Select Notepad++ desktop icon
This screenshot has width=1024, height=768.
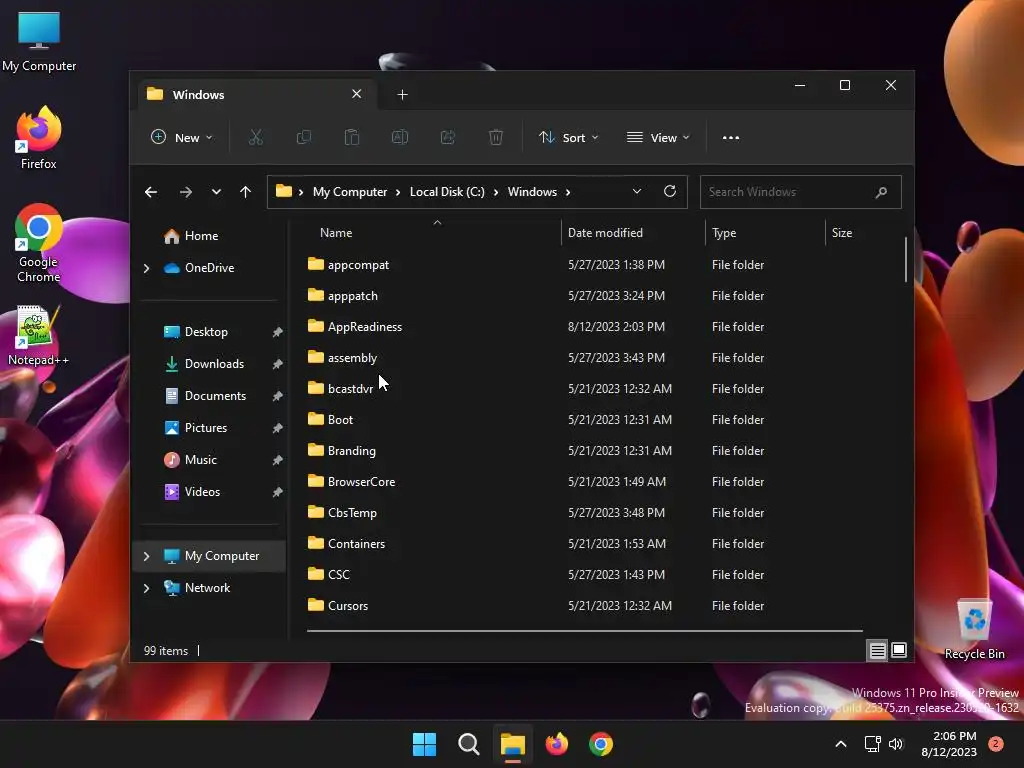39,335
